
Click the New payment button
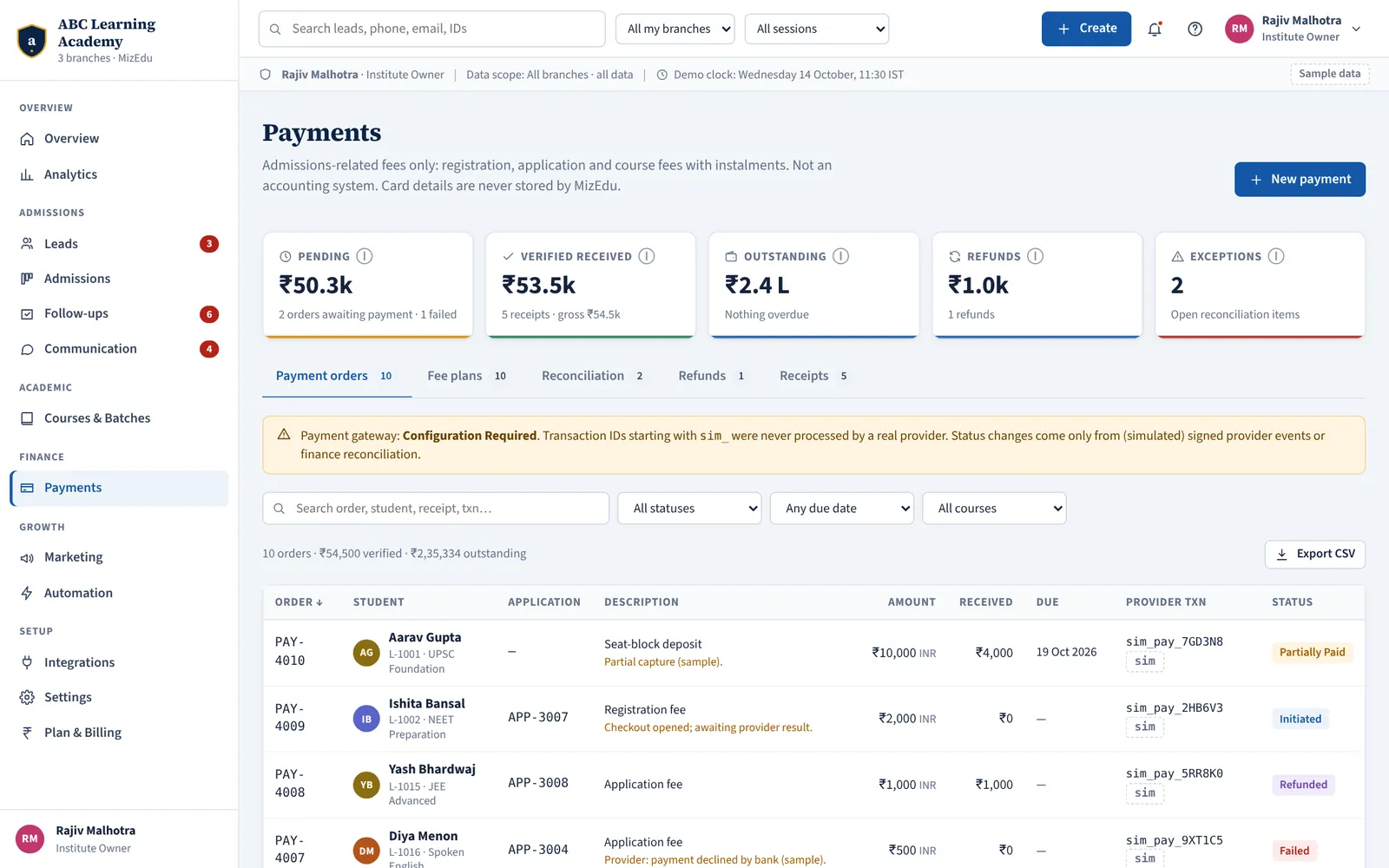1300,180
